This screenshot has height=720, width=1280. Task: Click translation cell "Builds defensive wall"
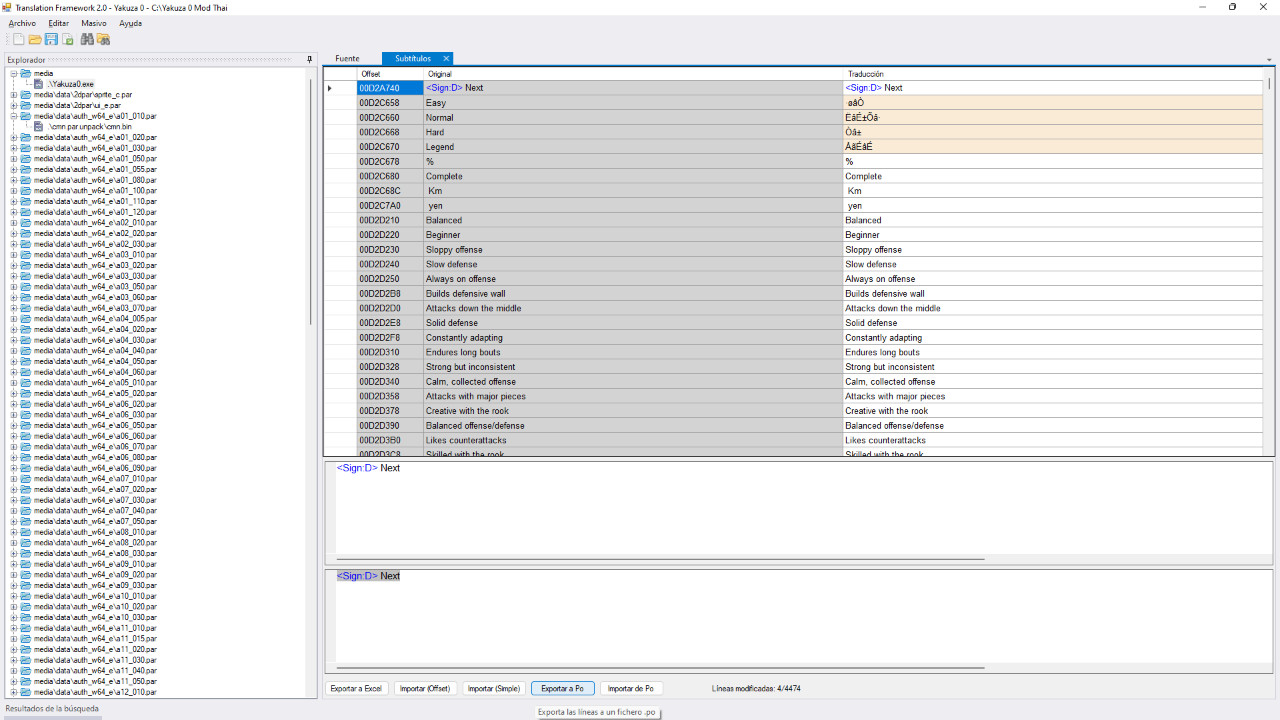[1053, 294]
